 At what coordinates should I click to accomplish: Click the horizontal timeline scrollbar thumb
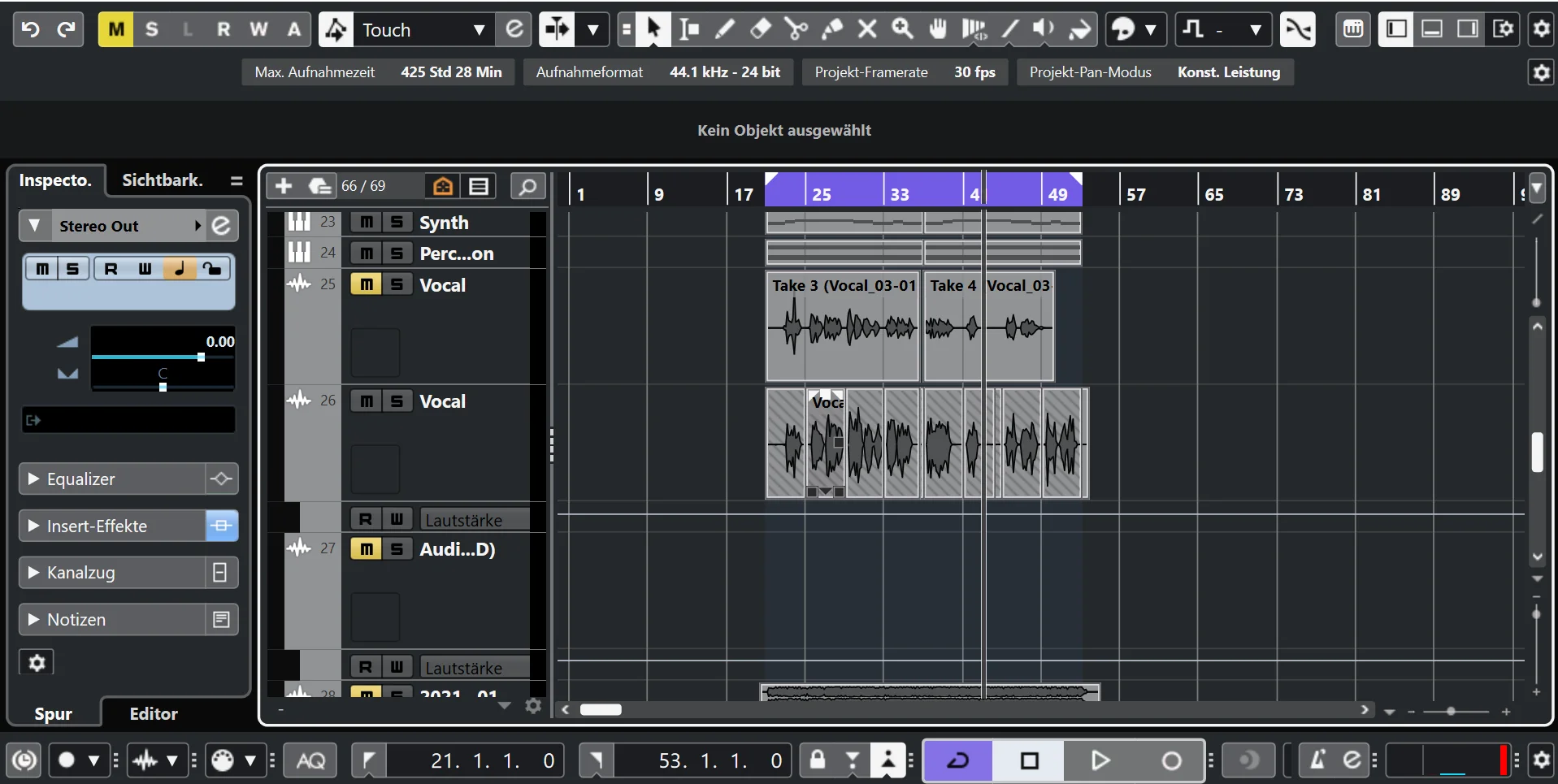[x=601, y=710]
